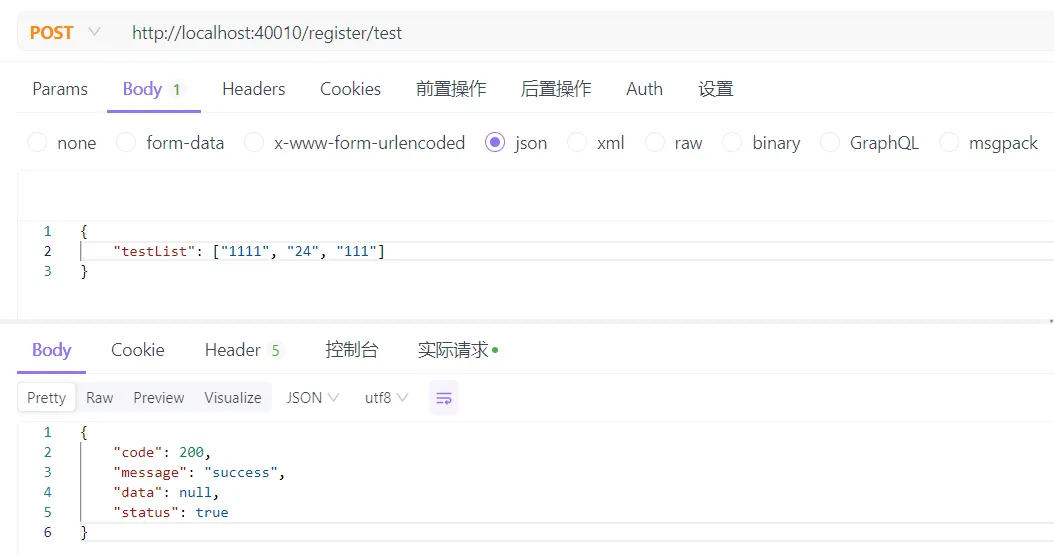Screen dimensions: 1054x557
Task: Switch response view to Preview
Action: click(159, 398)
